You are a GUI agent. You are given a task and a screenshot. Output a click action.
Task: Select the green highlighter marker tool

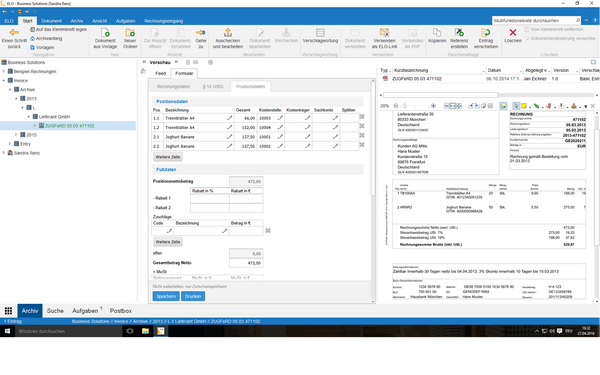[x=536, y=106]
